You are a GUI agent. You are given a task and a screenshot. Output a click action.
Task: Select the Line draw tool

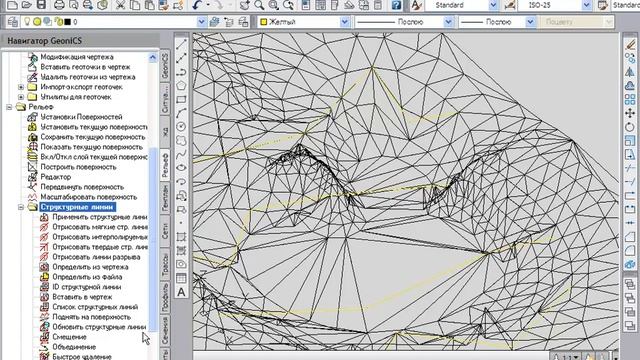(181, 44)
